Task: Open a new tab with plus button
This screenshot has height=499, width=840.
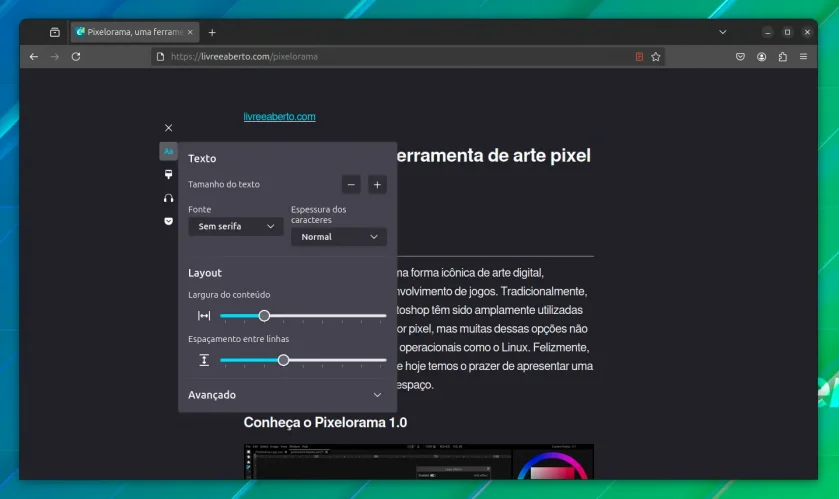Action: coord(212,32)
